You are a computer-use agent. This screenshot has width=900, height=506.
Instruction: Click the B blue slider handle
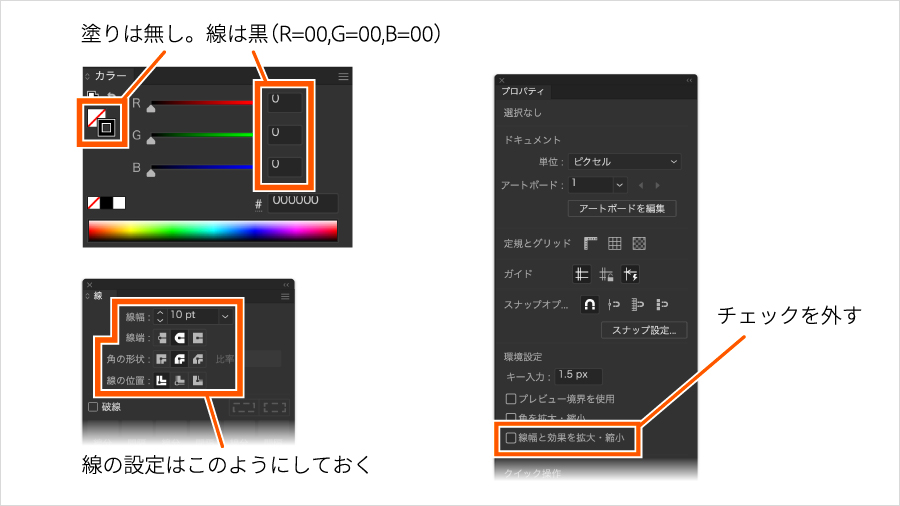click(151, 172)
